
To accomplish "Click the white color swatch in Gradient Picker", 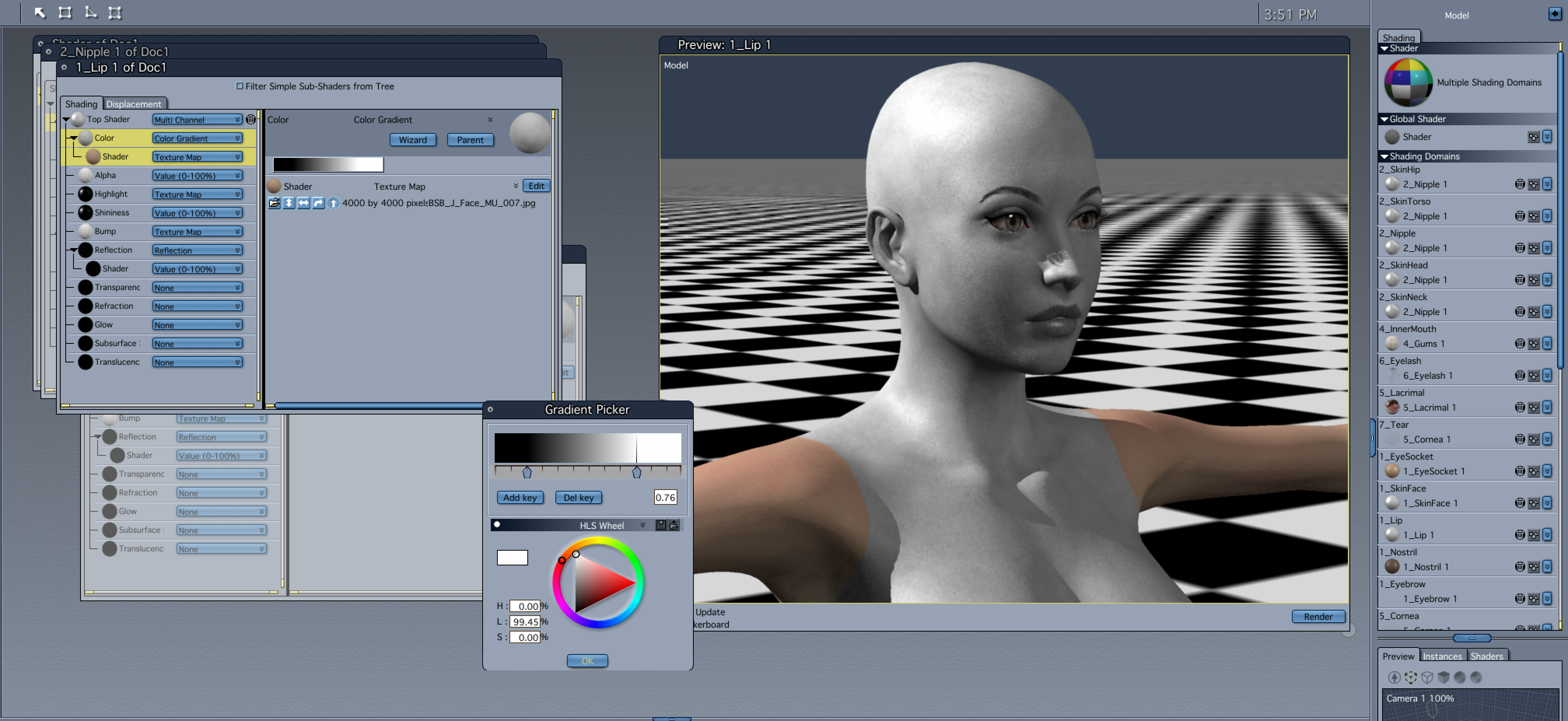I will (x=512, y=557).
